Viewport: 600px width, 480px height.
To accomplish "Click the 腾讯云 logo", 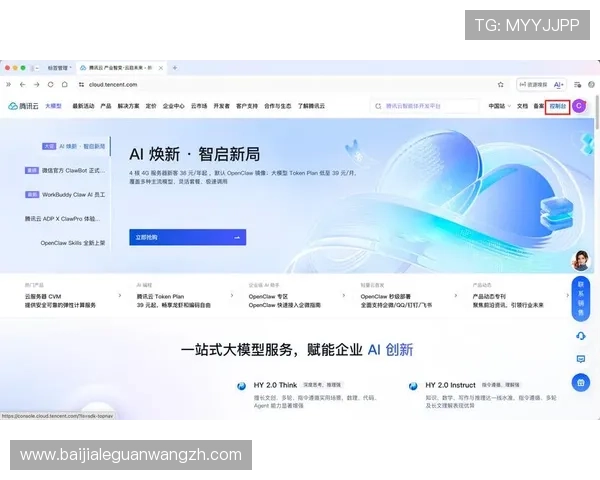I will (23, 106).
